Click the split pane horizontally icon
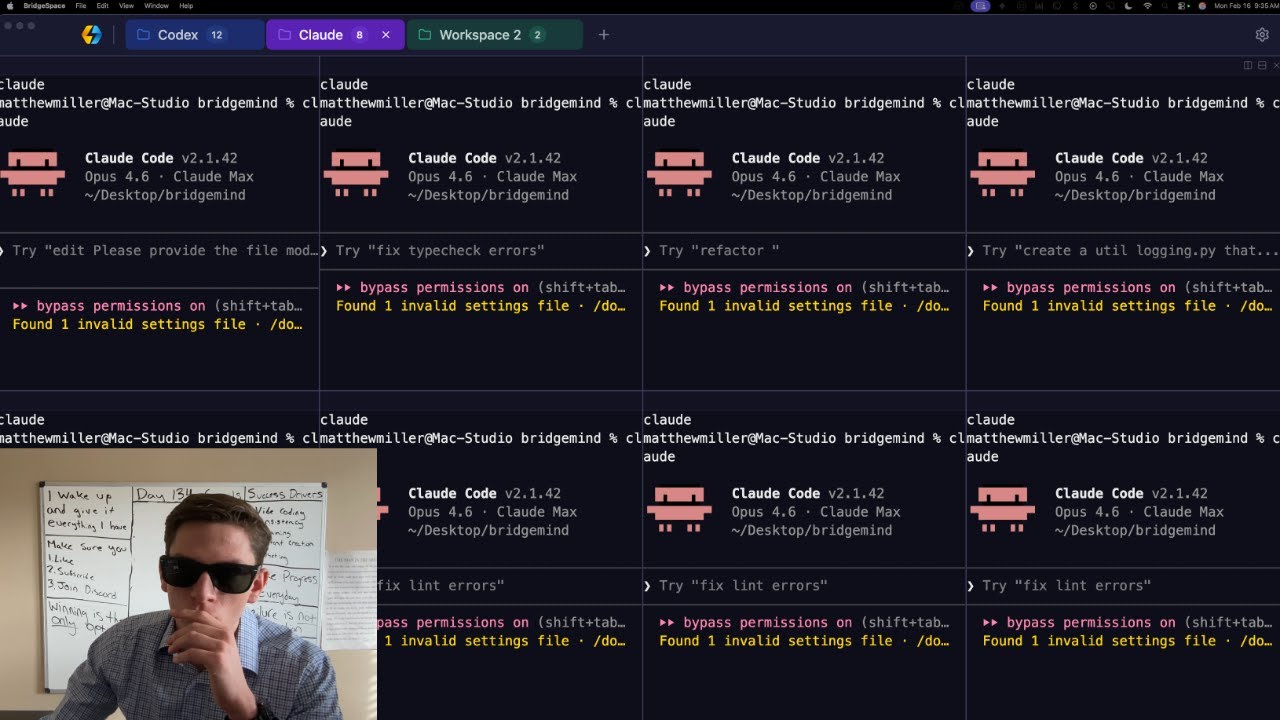This screenshot has height=720, width=1280. coord(1262,65)
